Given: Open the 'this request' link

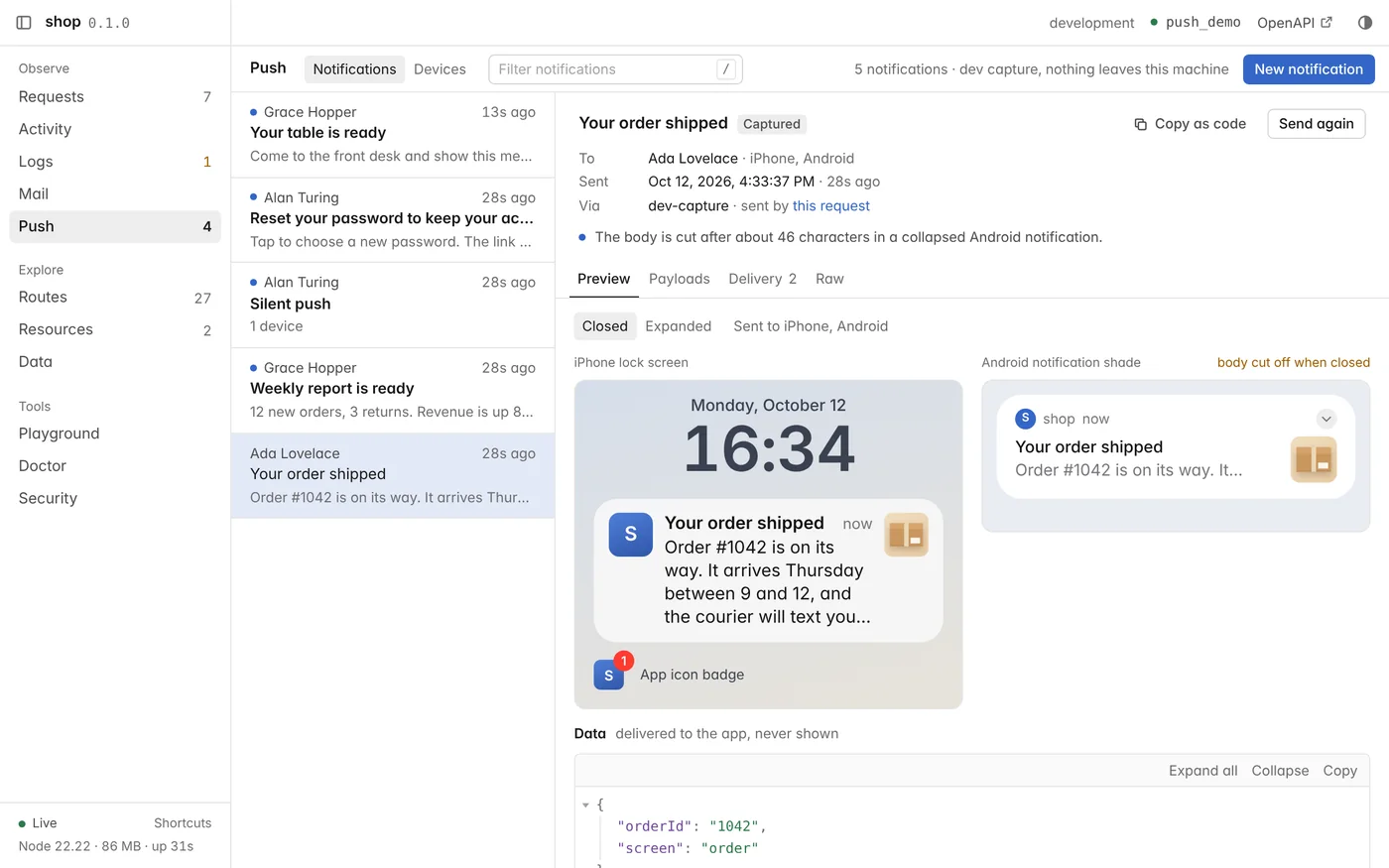Looking at the screenshot, I should (830, 206).
